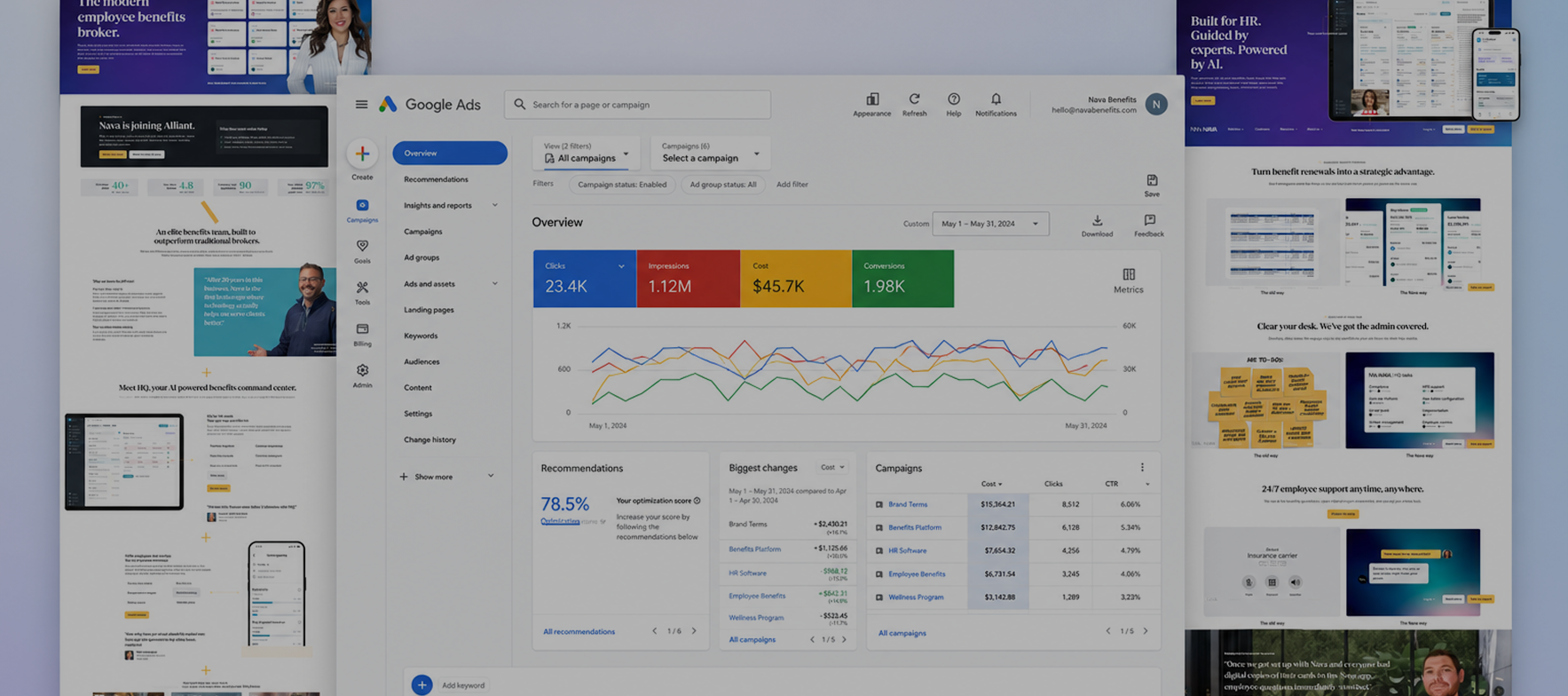Open the hamburger main menu icon
Image resolution: width=1568 pixels, height=696 pixels.
tap(361, 105)
